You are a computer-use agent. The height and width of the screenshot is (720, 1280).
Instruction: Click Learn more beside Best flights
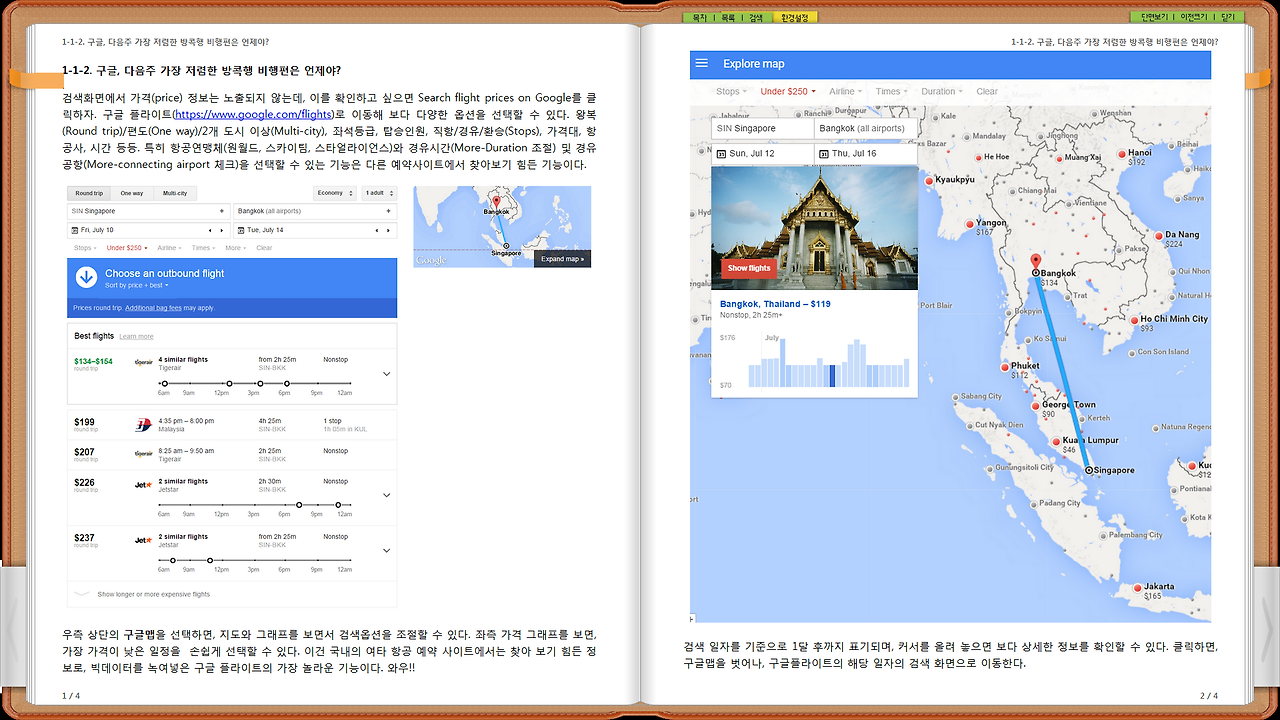(x=136, y=337)
